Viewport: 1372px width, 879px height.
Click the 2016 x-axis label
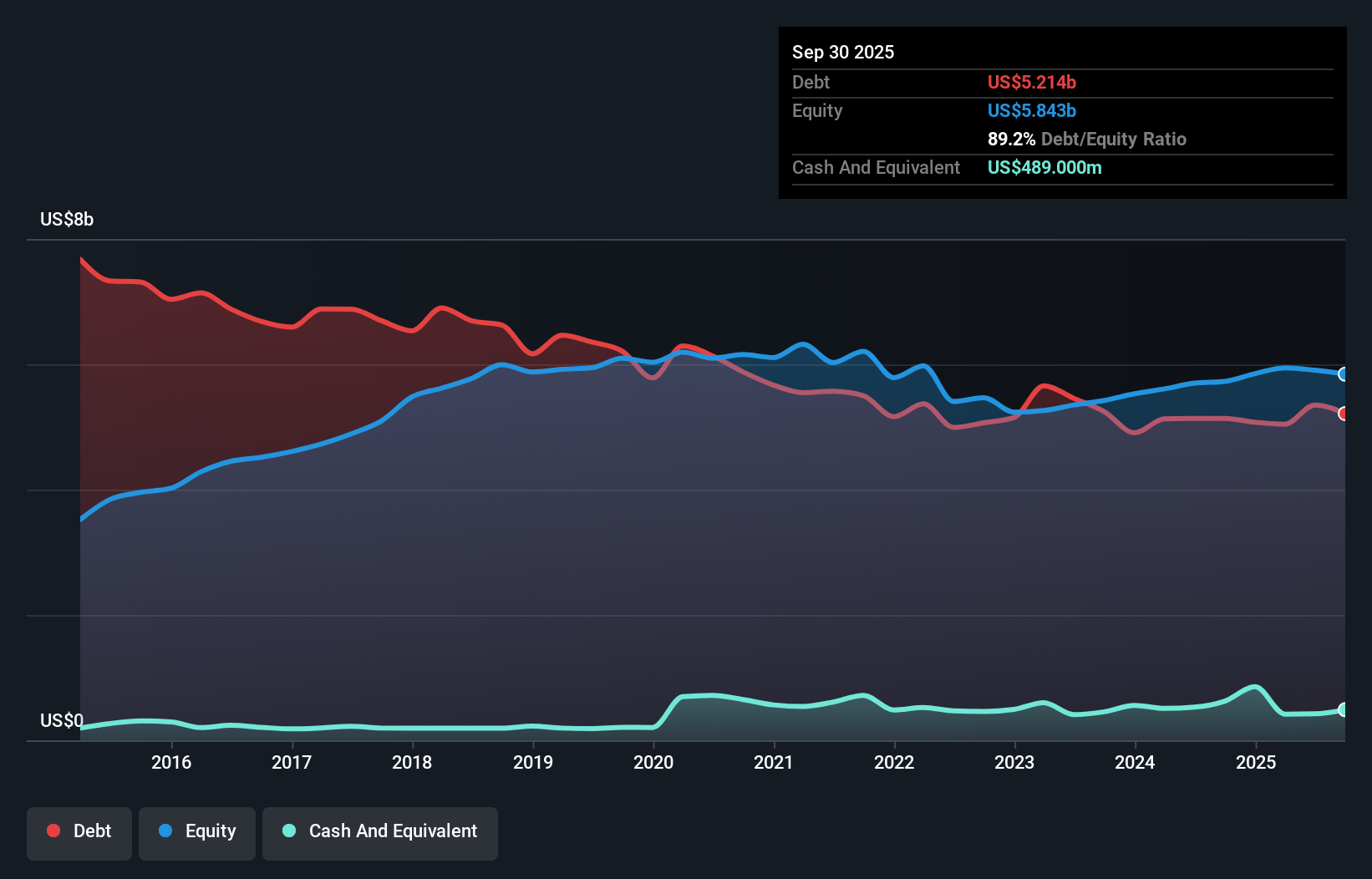171,762
